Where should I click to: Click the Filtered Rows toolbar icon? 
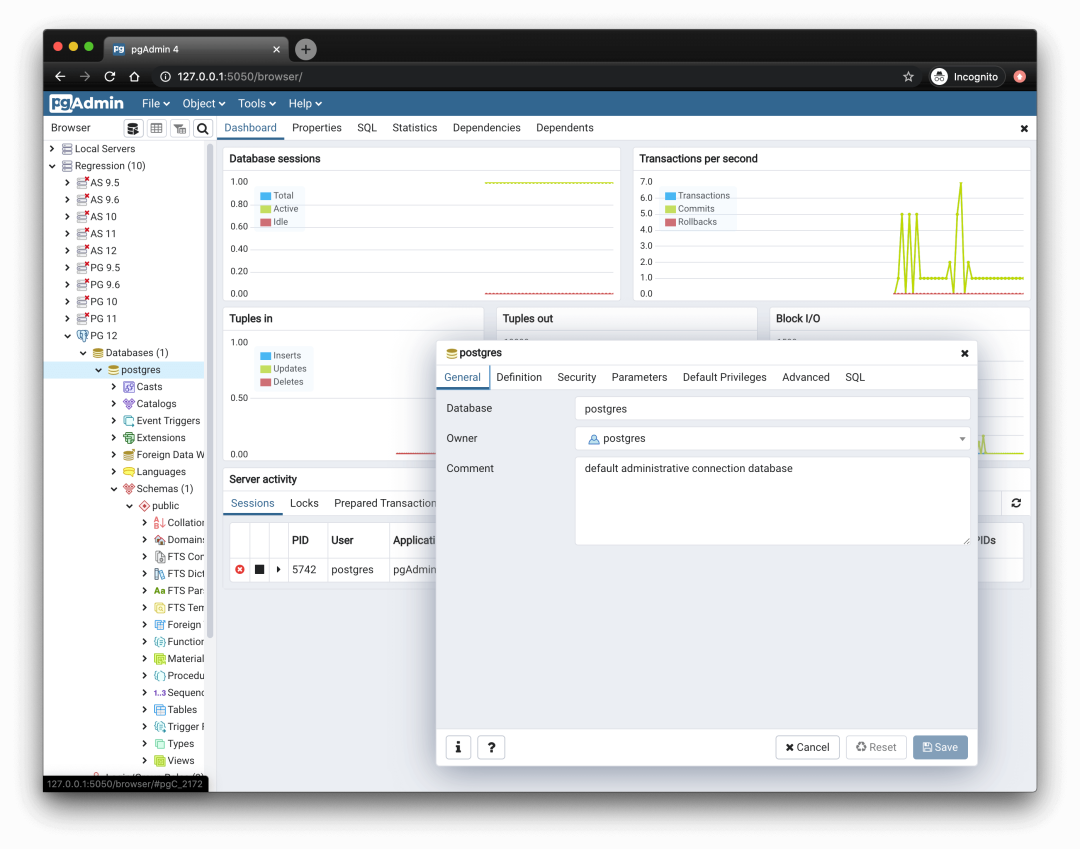click(180, 128)
